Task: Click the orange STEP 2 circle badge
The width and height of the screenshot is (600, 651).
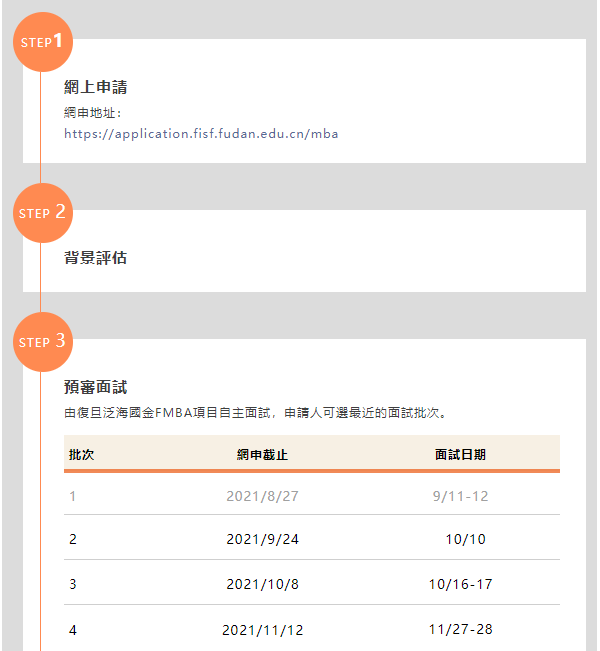Action: tap(42, 213)
